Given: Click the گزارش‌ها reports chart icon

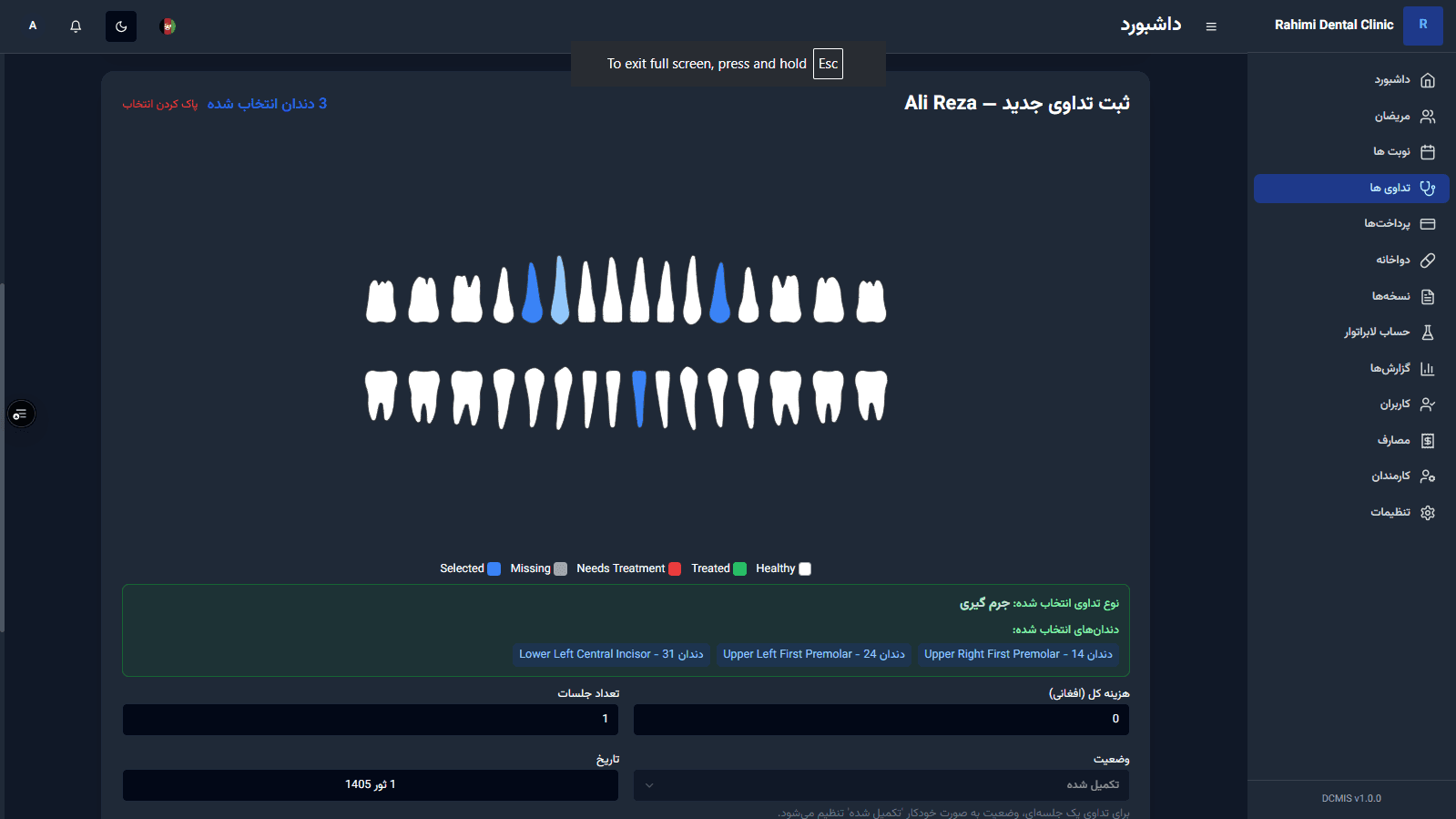Looking at the screenshot, I should click(x=1428, y=369).
